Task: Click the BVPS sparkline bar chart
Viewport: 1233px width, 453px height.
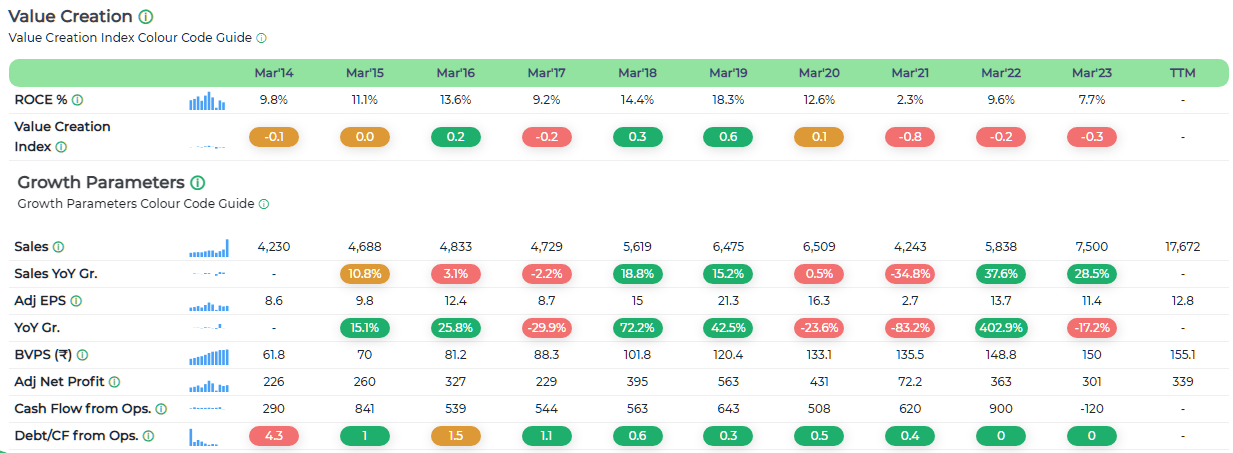Action: (208, 355)
